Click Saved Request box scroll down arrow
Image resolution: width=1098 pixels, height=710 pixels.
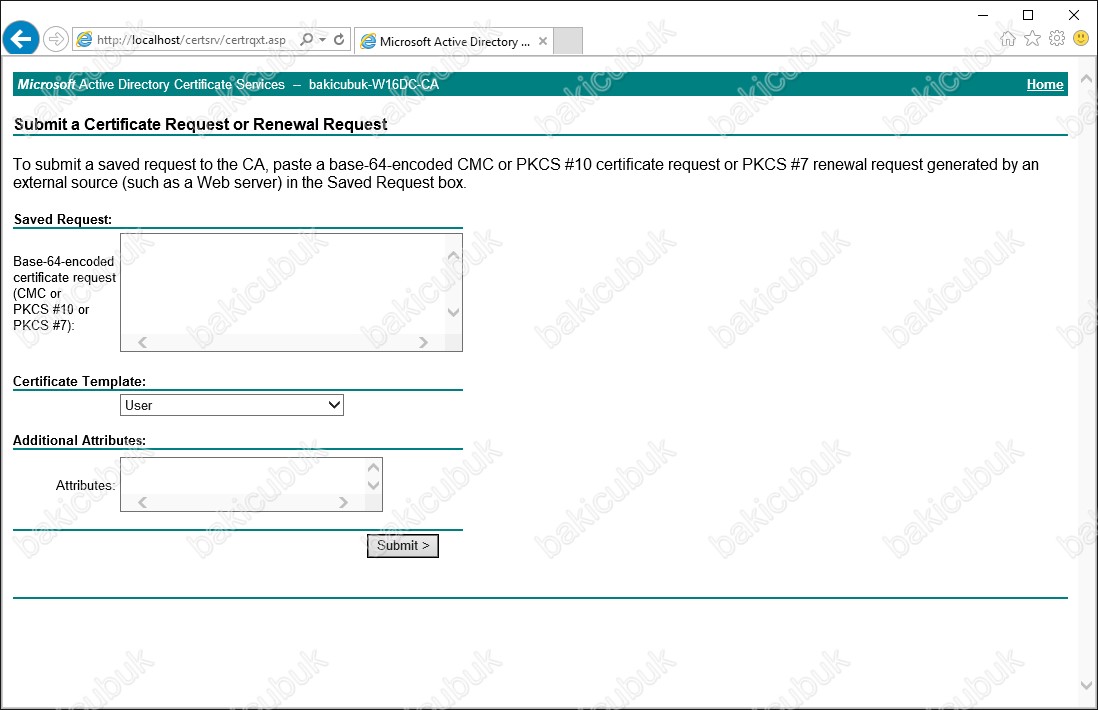(454, 312)
